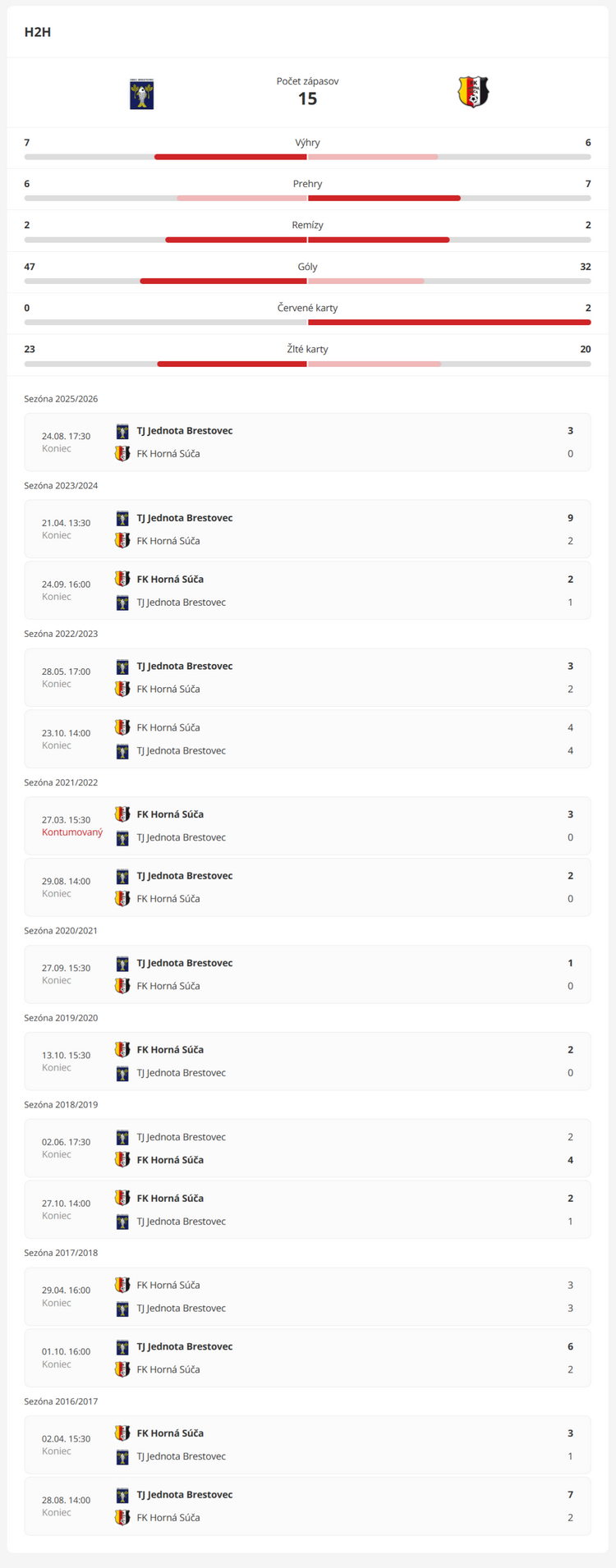Image resolution: width=616 pixels, height=1568 pixels.
Task: Open TJ Jednota Brestovec in 24.08. match
Action: point(185,431)
